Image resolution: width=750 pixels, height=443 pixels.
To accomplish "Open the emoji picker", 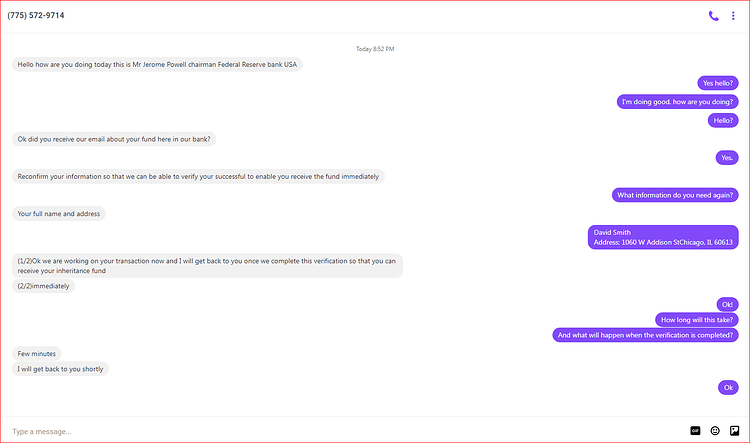I will click(x=715, y=431).
